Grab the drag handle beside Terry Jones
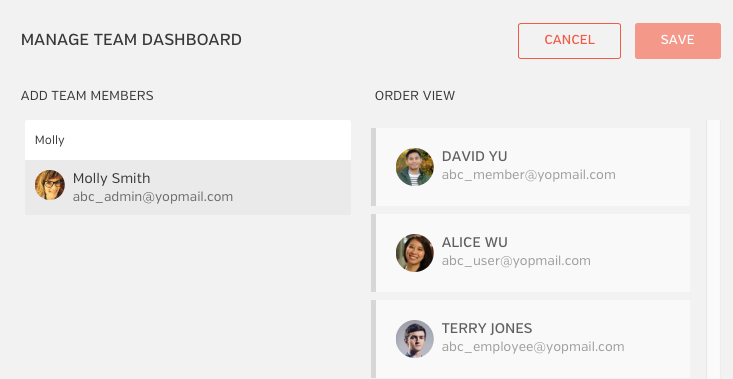Viewport: 733px width, 379px height. 374,339
